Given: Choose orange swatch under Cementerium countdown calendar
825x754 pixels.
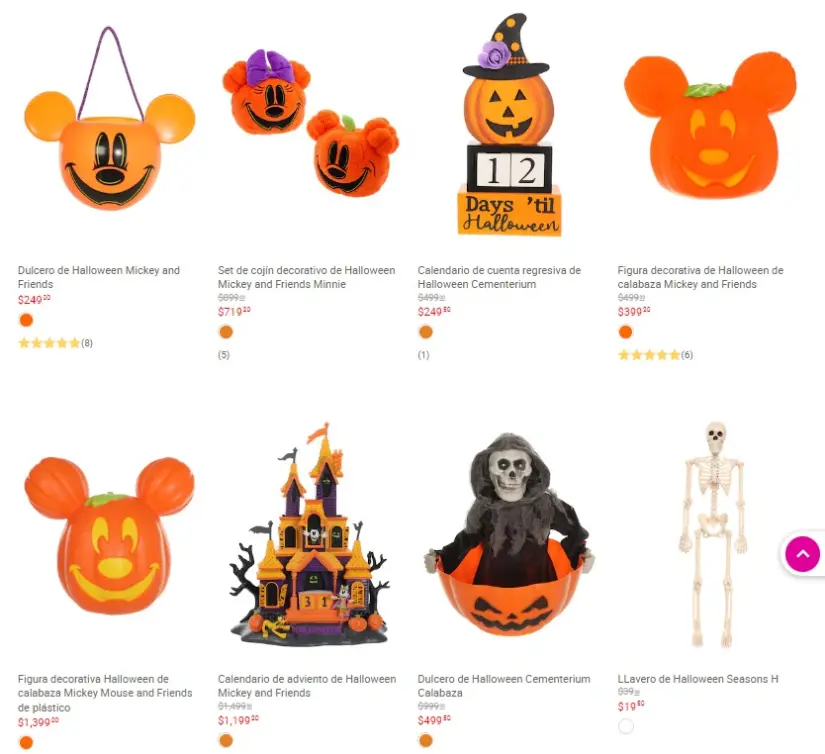Looking at the screenshot, I should point(426,332).
